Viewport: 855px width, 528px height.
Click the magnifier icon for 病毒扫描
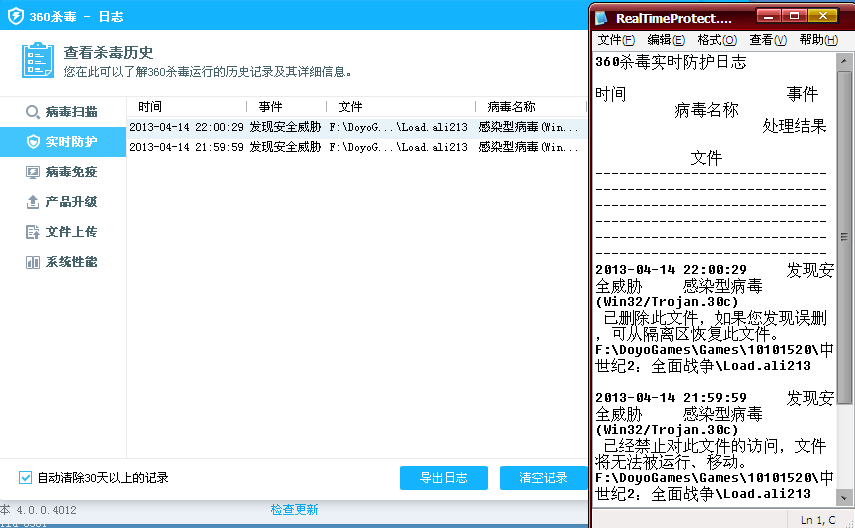coord(33,112)
